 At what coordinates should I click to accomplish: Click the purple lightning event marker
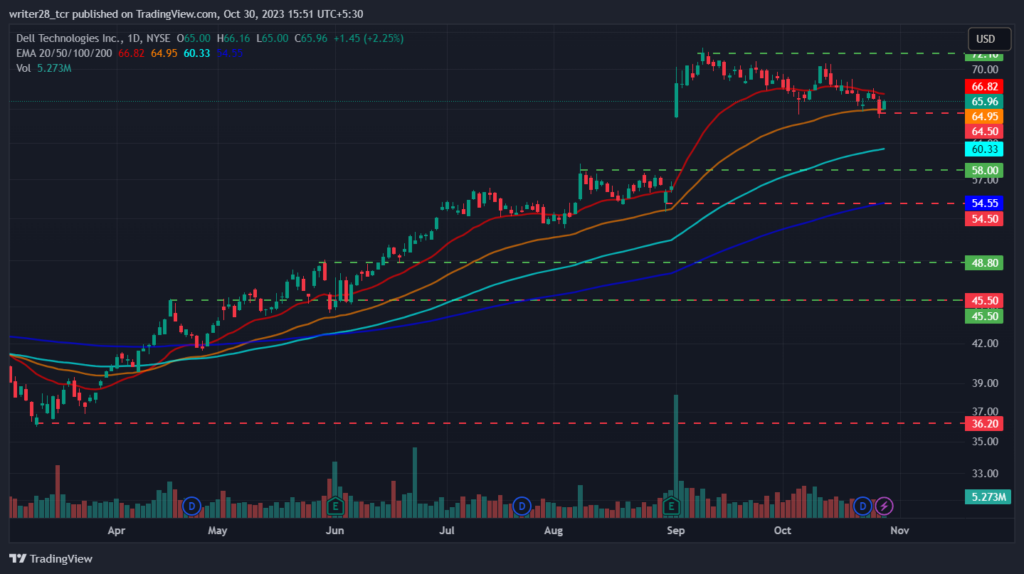point(884,506)
